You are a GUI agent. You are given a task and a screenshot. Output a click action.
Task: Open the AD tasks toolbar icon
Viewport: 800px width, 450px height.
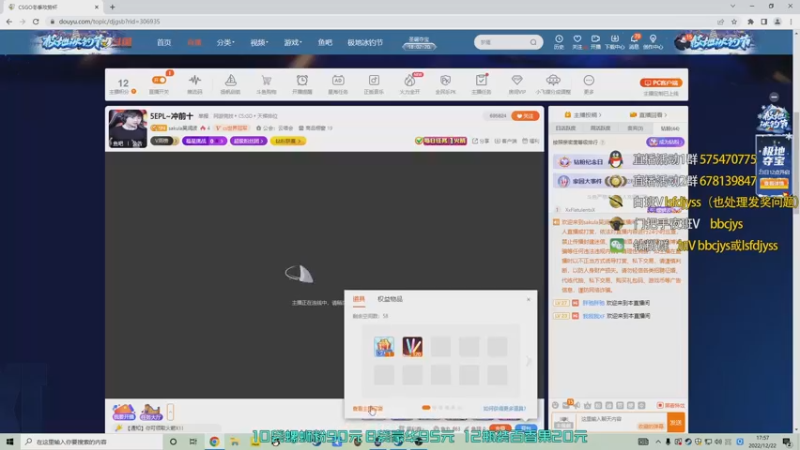[338, 84]
